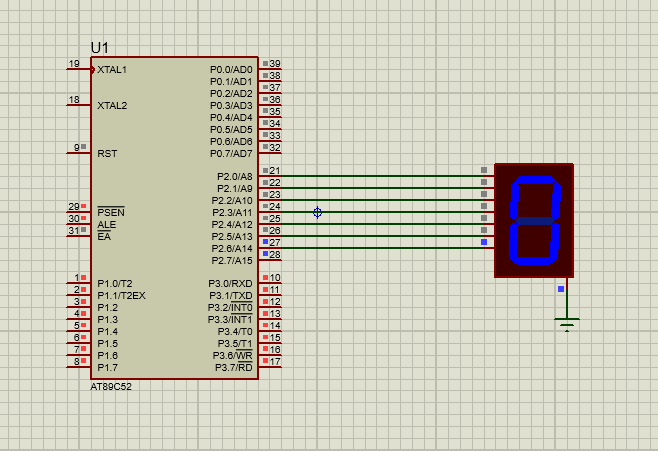The image size is (658, 451).
Task: Click the P1.7 pin label
Action: 107,368
